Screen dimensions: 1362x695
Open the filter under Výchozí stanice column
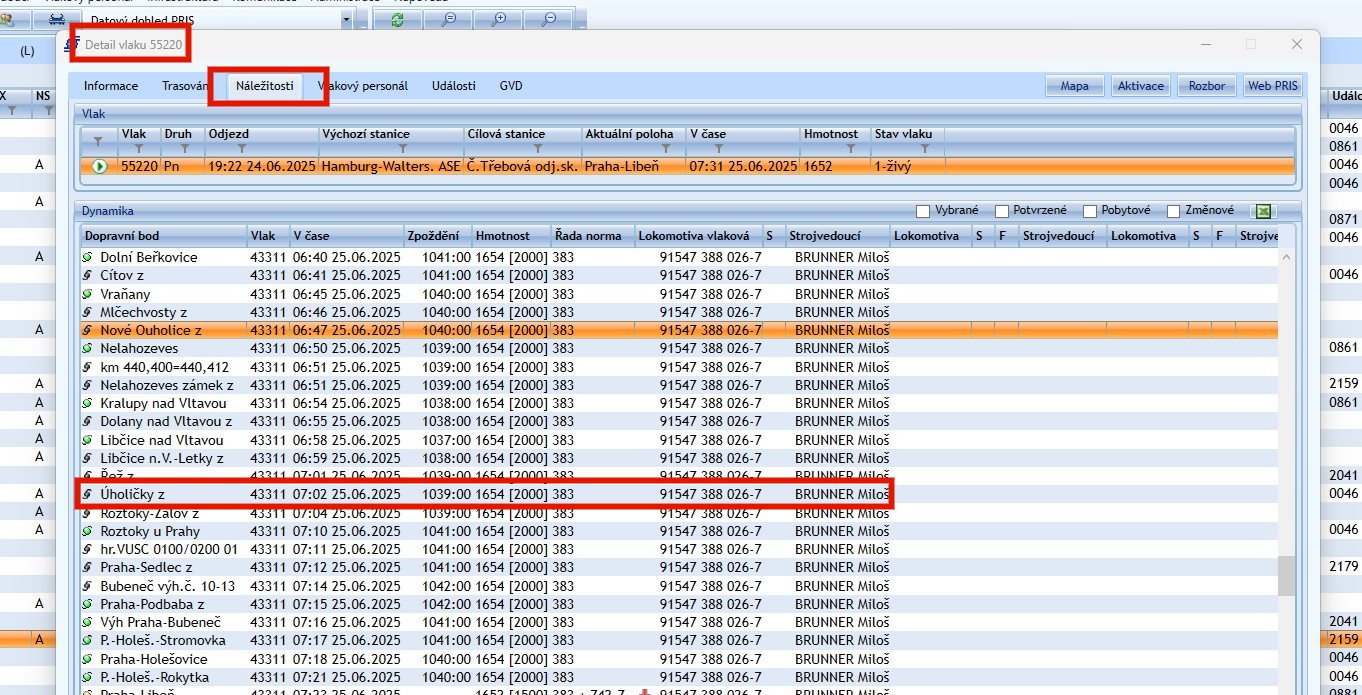403,148
